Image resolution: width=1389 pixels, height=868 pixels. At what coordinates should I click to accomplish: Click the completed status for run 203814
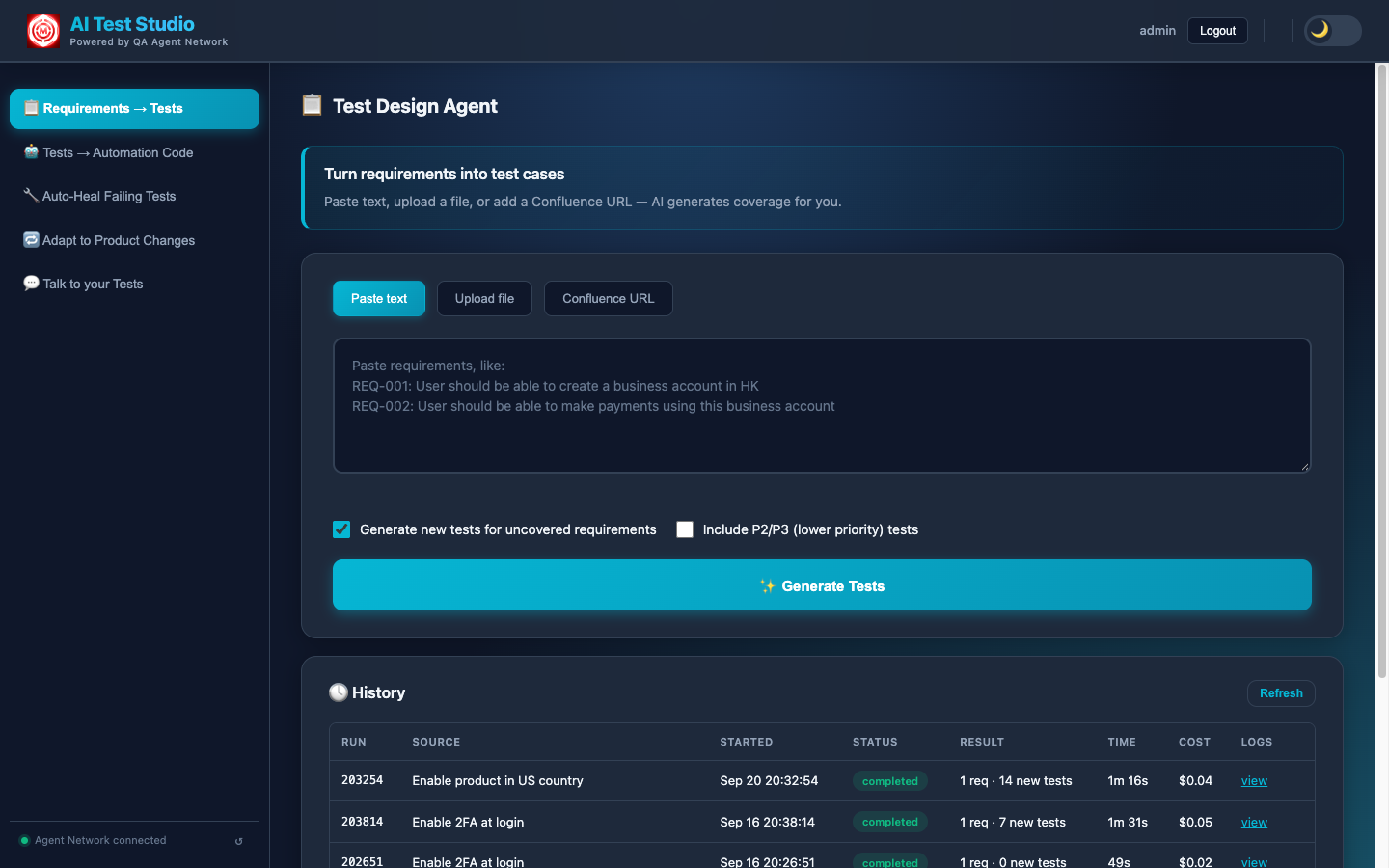pyautogui.click(x=890, y=823)
